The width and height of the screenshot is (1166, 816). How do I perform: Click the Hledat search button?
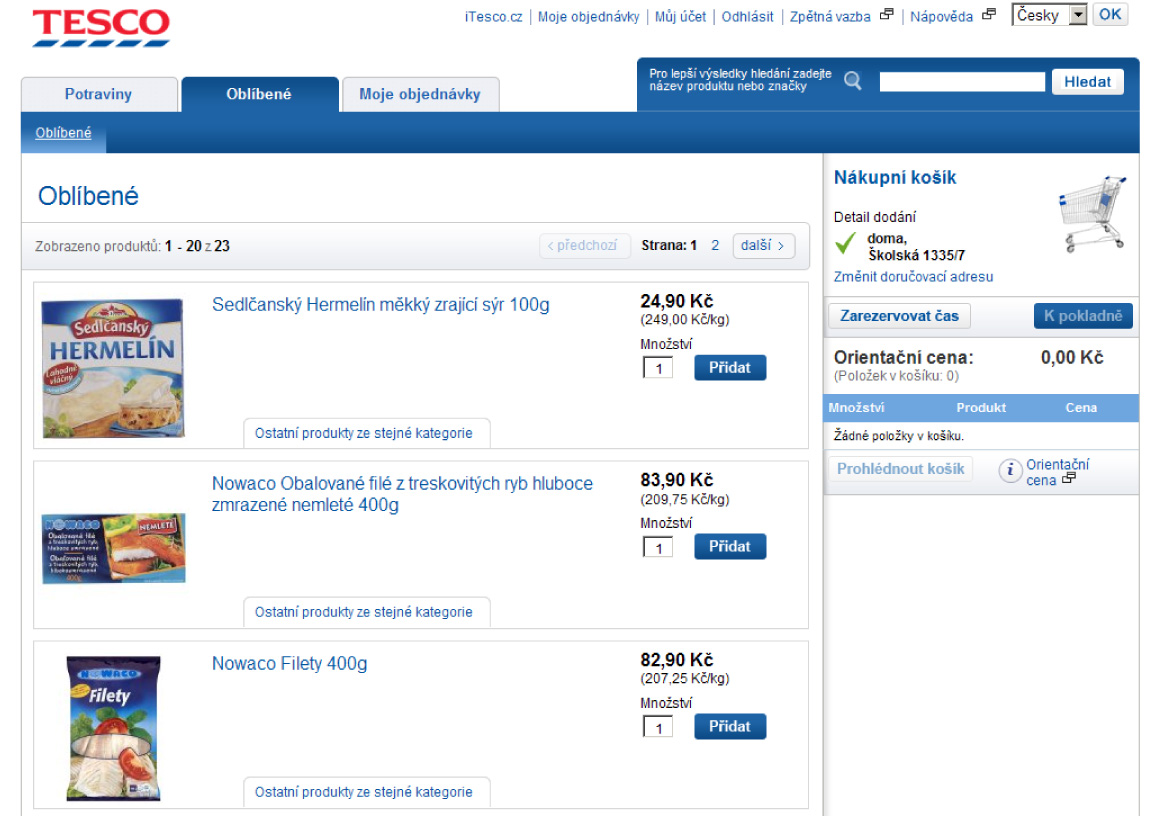click(1087, 82)
